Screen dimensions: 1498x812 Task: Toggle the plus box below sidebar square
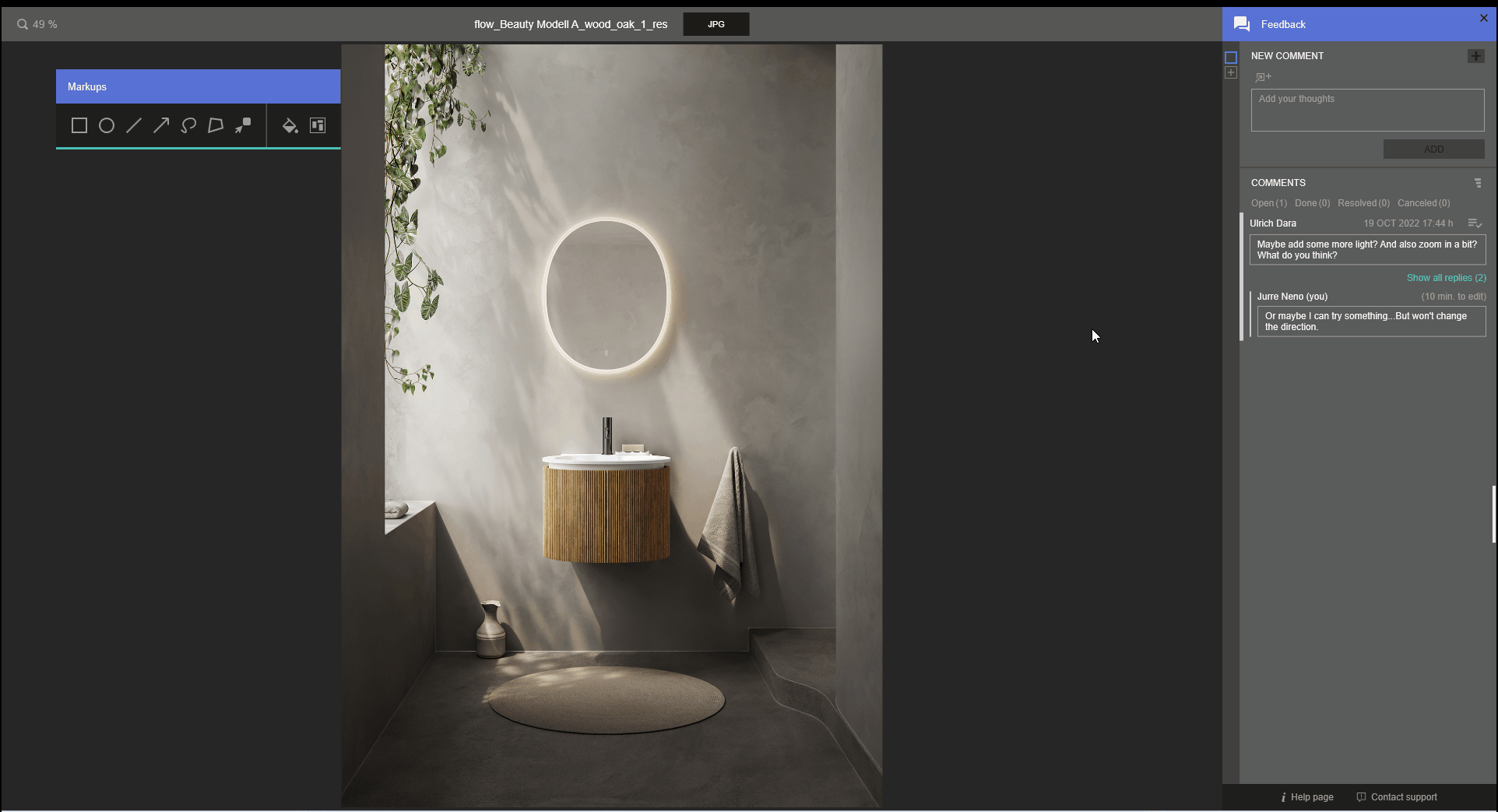[1231, 72]
